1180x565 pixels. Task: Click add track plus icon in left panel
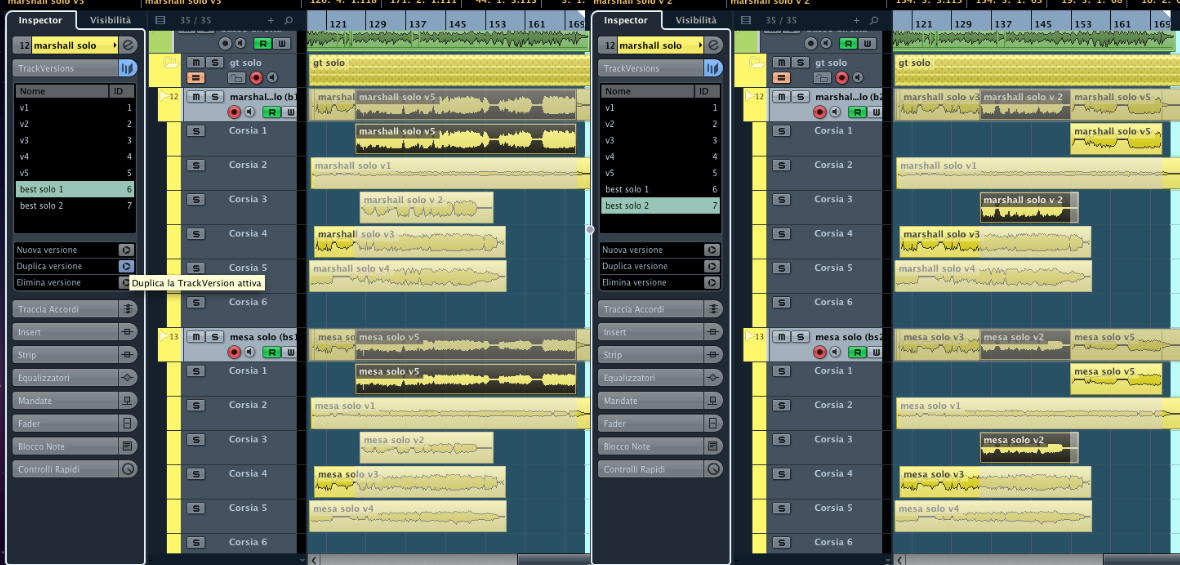point(271,20)
